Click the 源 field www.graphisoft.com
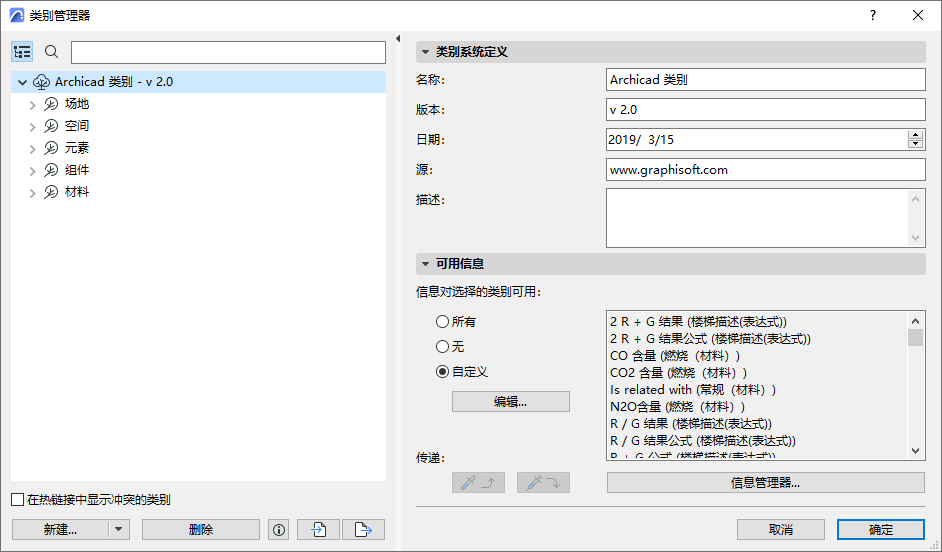The width and height of the screenshot is (942, 552). tap(765, 169)
